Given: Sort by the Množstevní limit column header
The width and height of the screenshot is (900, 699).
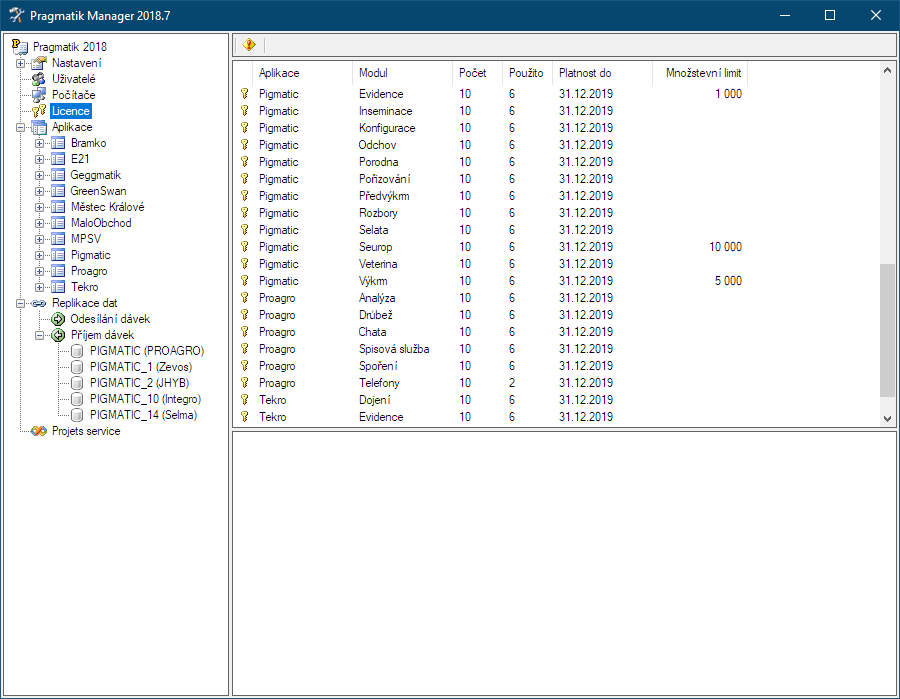Looking at the screenshot, I should coord(700,73).
